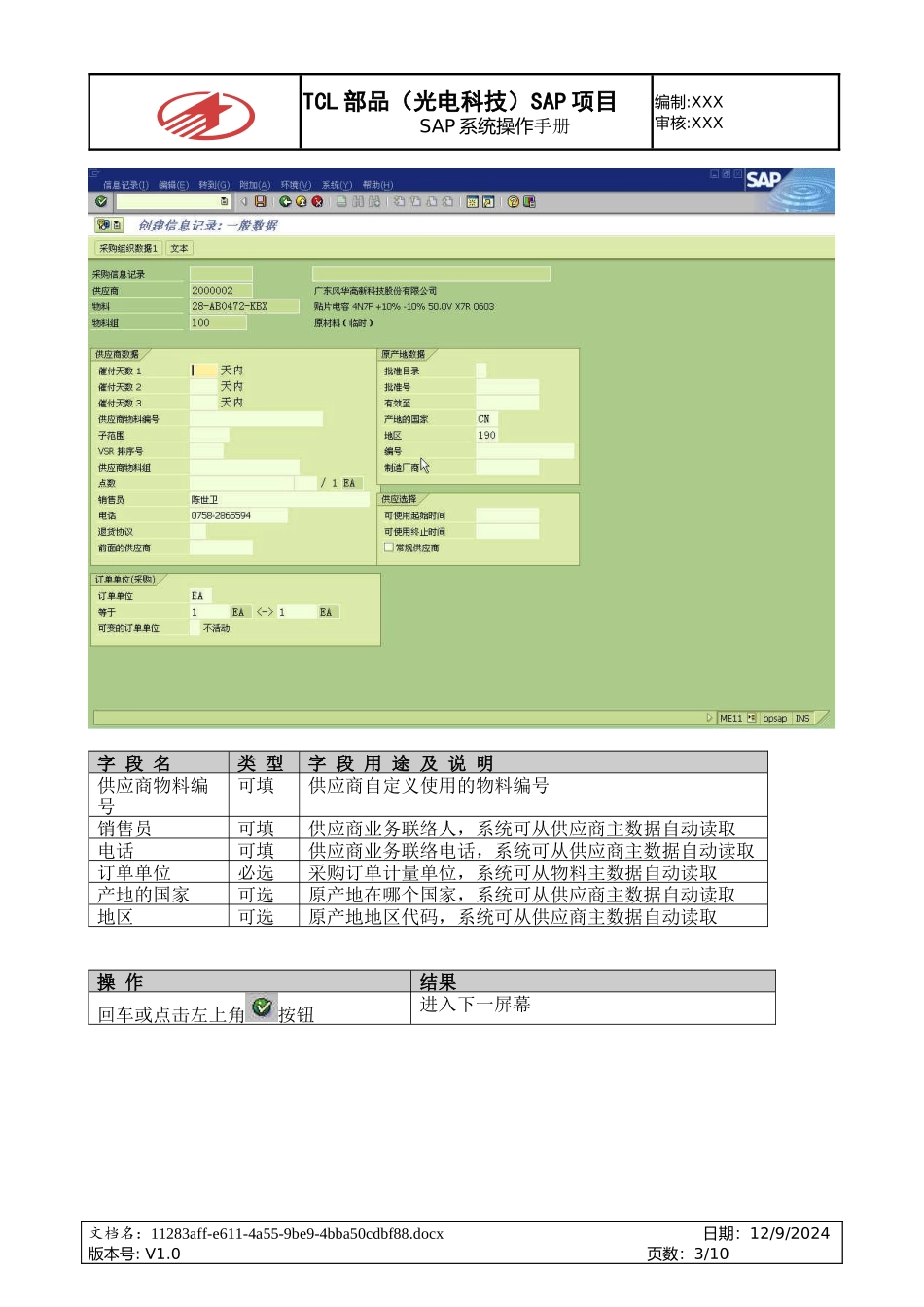Click the Next Page icon
Viewport: 924px width, 1307px height.
click(x=431, y=201)
